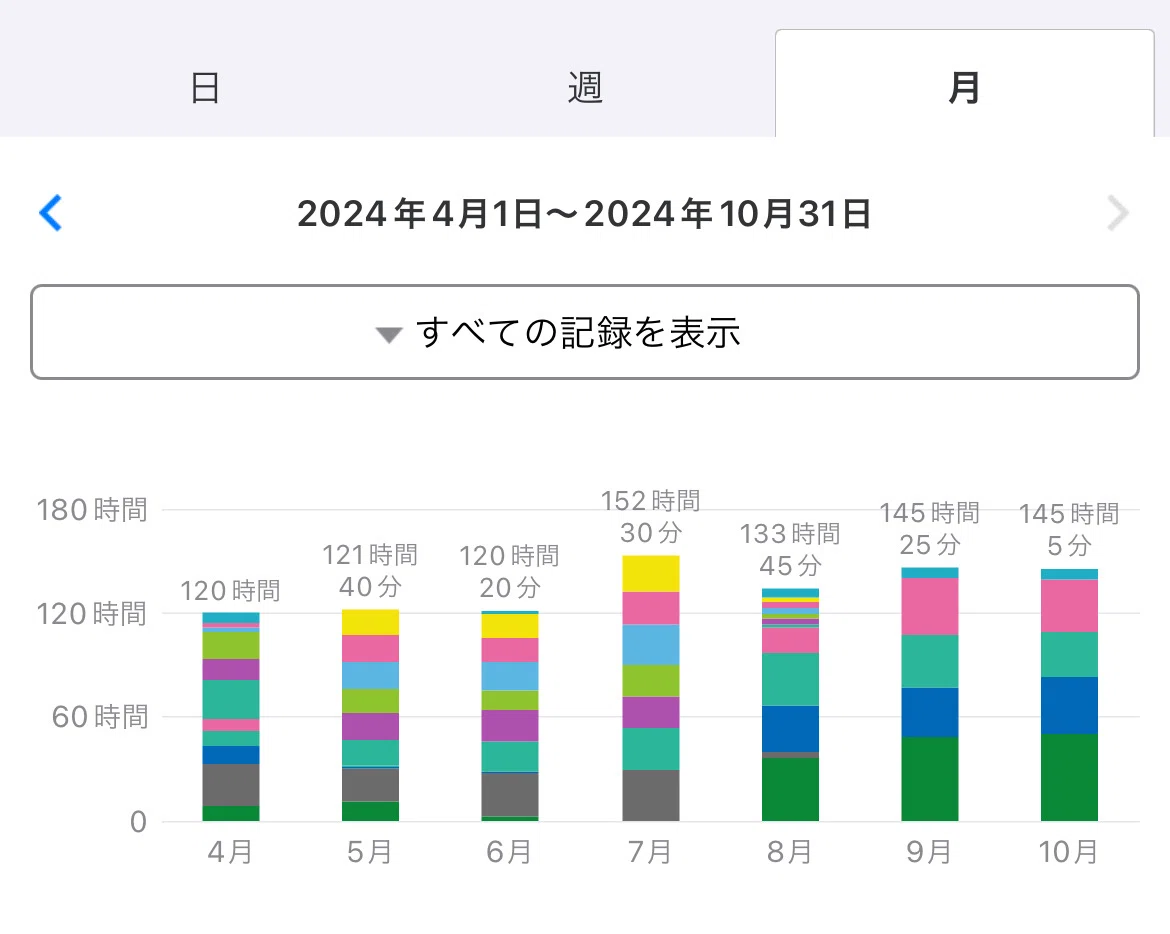Switch to the 日 (day) tab

click(x=204, y=88)
